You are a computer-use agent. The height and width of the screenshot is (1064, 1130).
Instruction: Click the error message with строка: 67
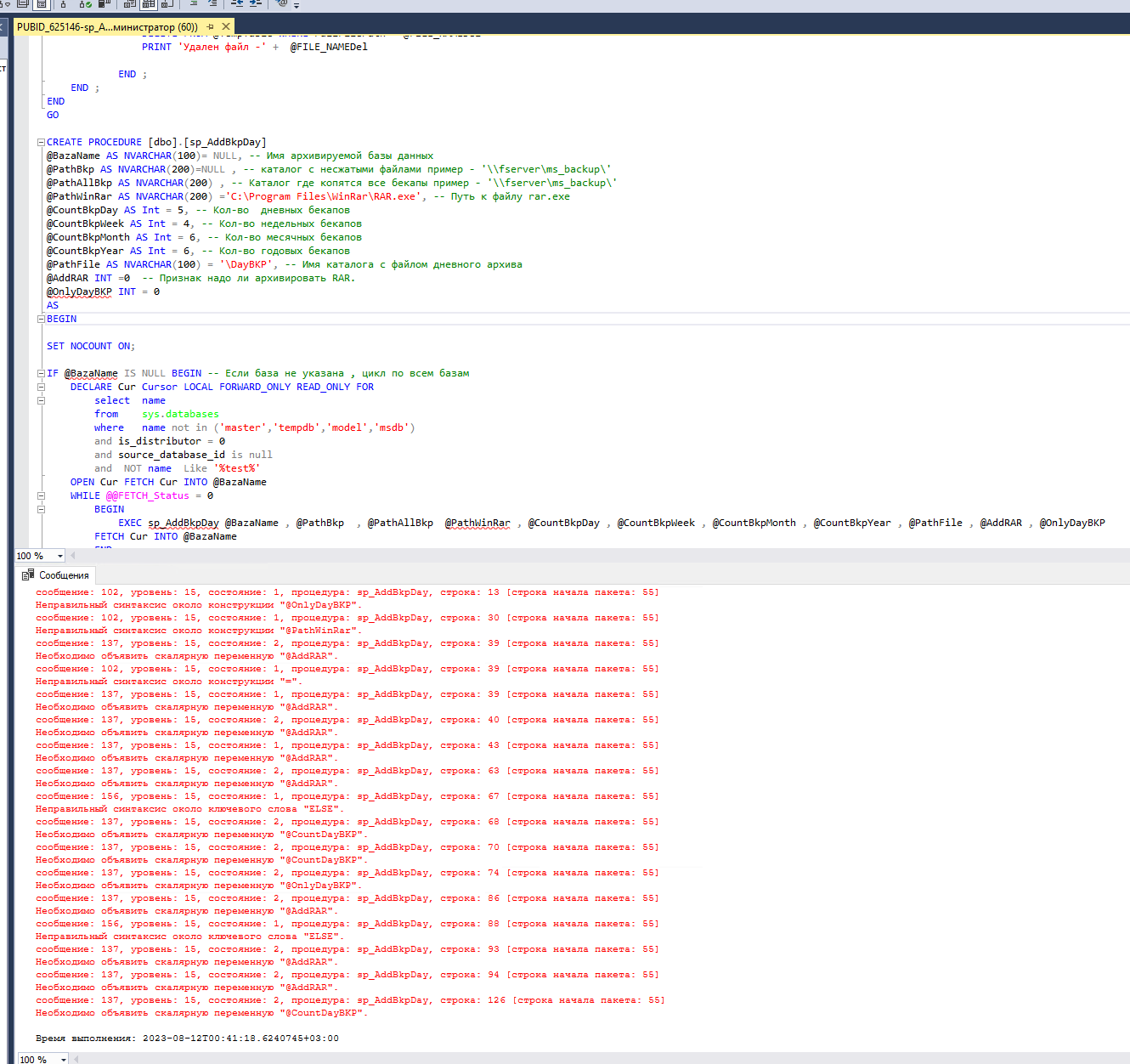click(347, 796)
